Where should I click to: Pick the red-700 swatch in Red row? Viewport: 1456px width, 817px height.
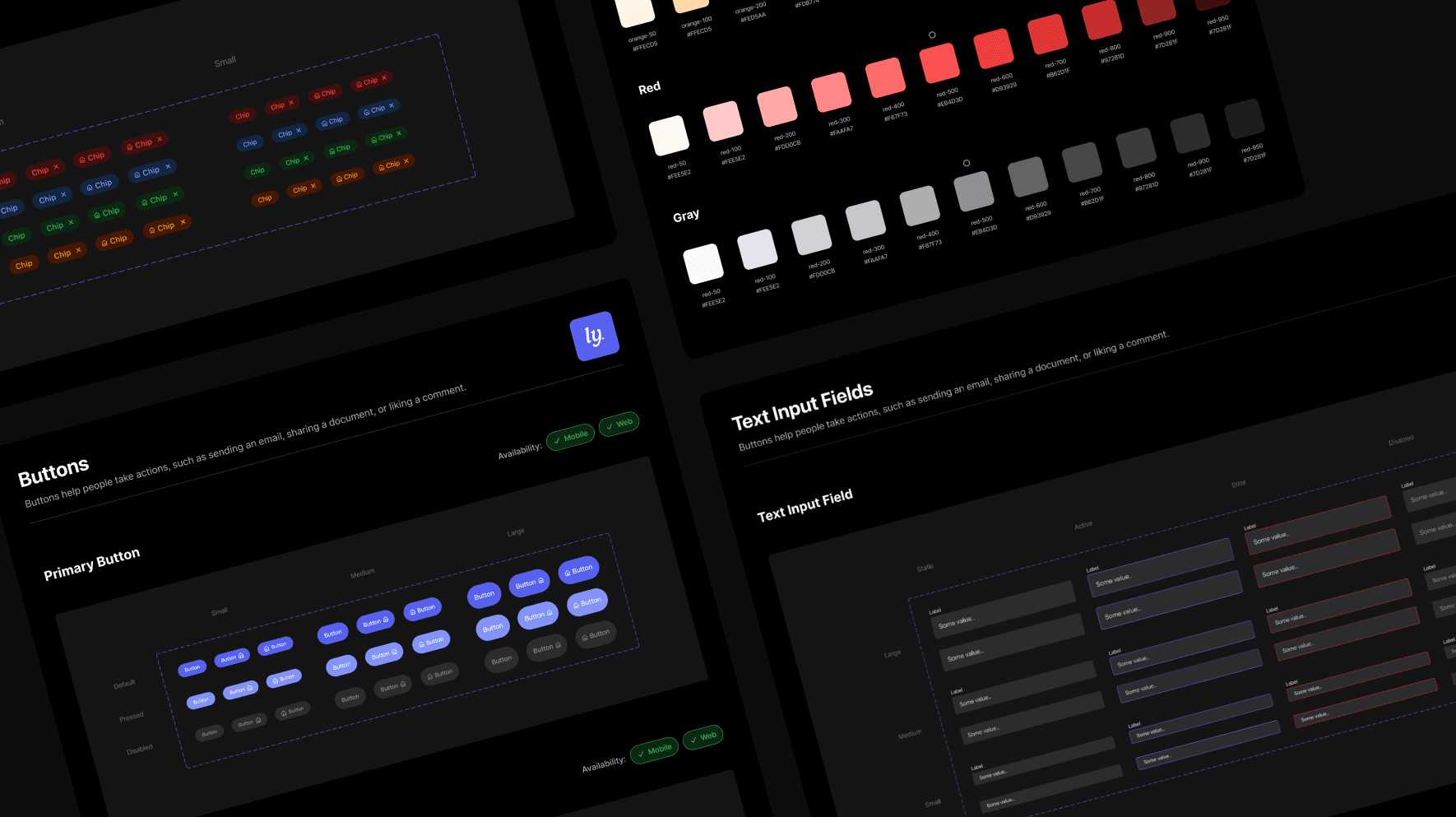[x=1048, y=34]
